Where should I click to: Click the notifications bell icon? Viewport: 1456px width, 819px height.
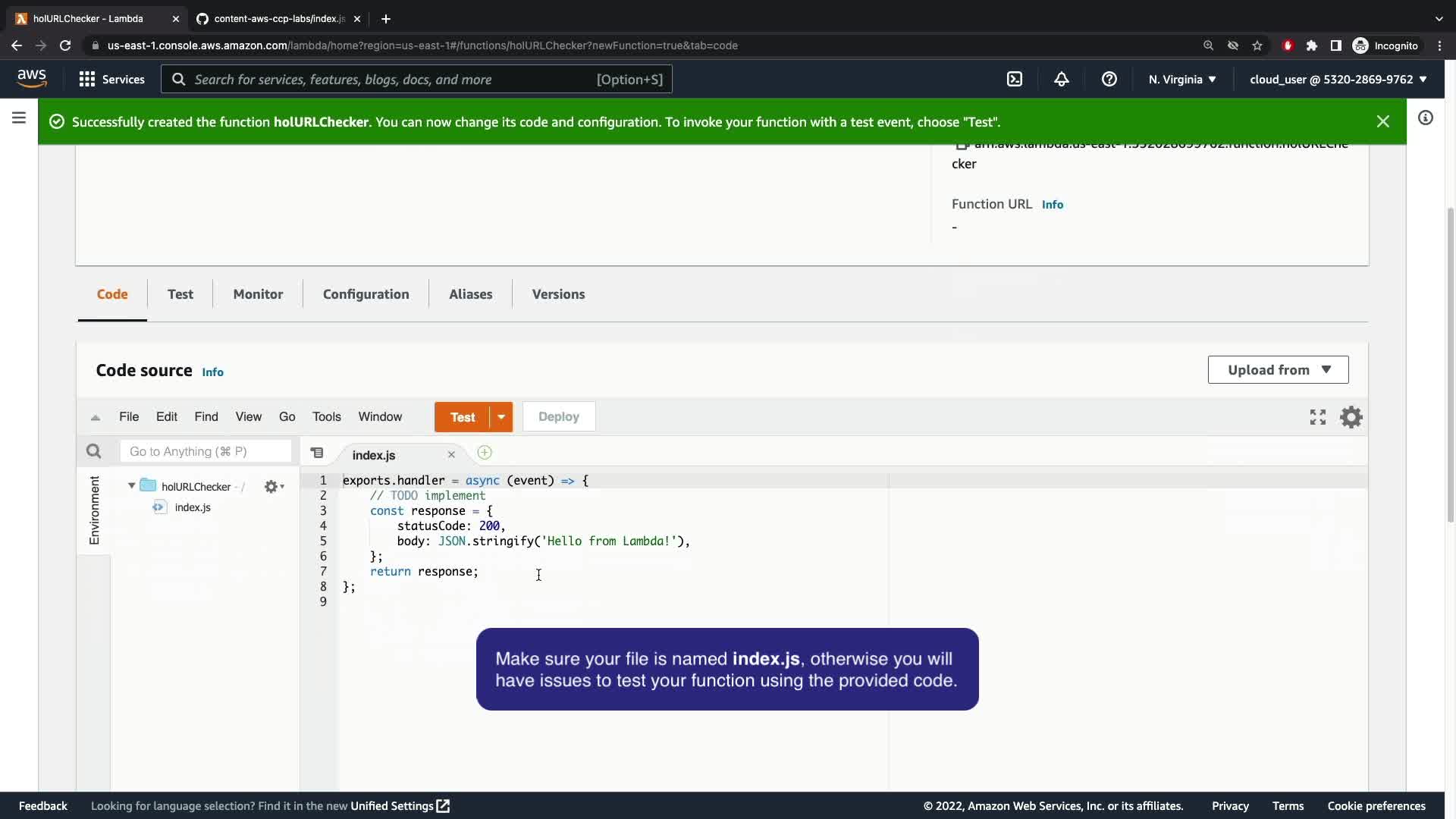1062,80
